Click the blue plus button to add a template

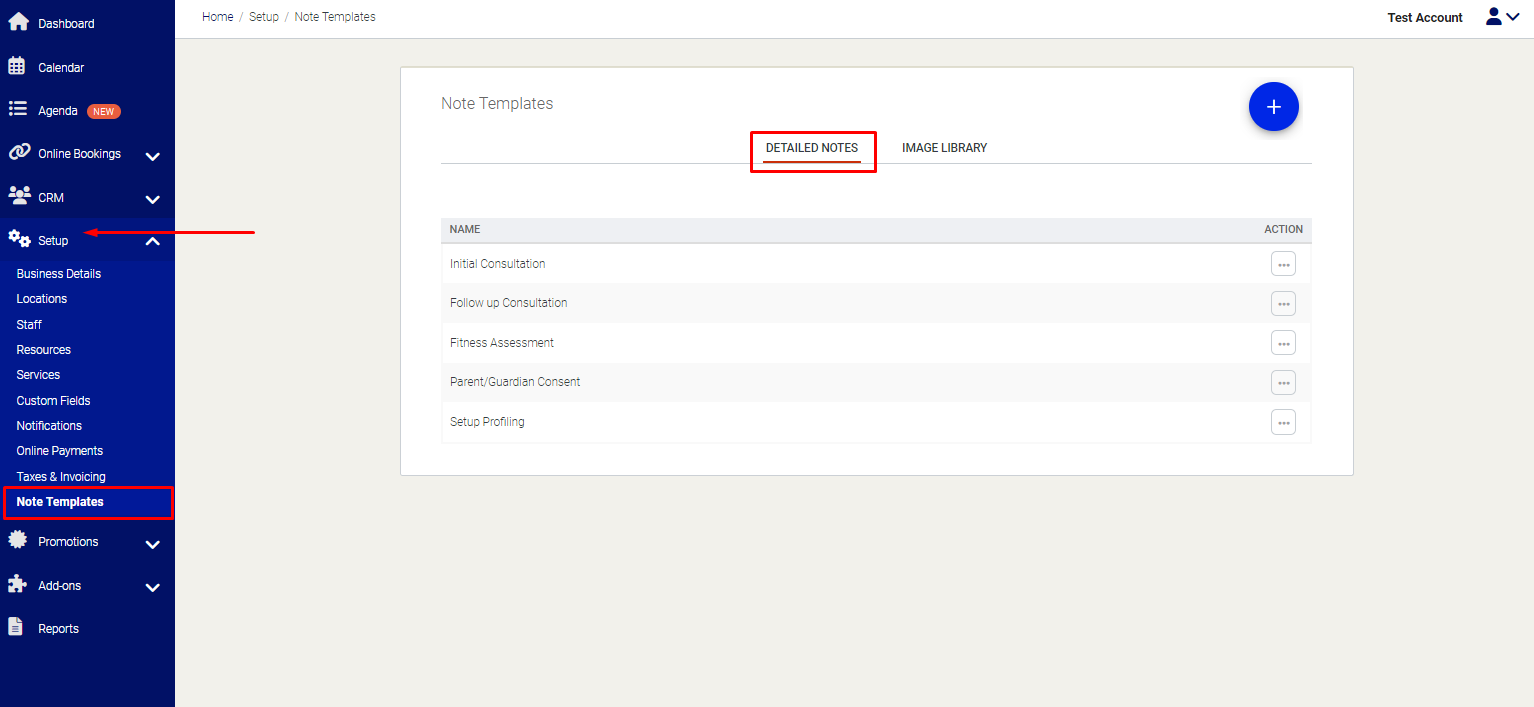1273,106
